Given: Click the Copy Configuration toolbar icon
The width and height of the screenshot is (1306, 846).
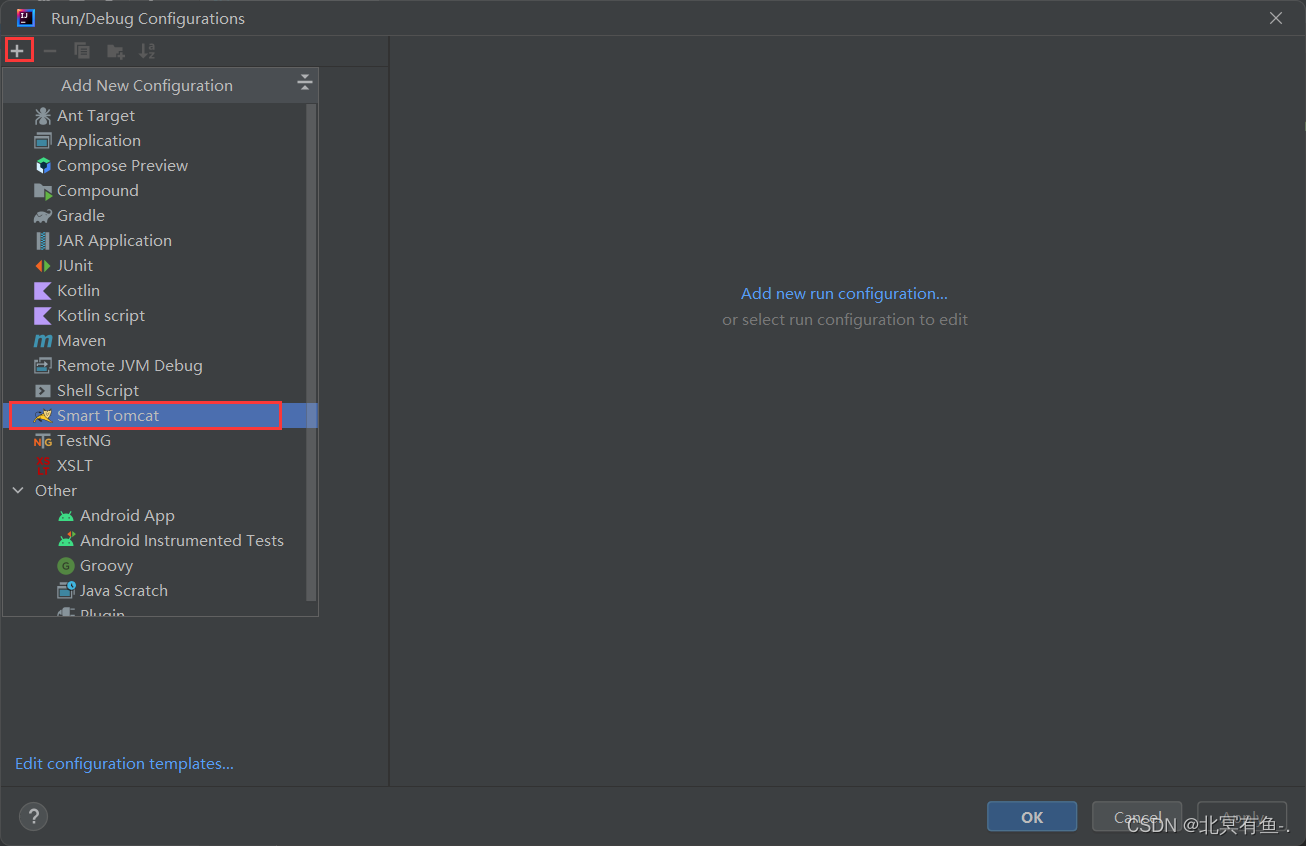Looking at the screenshot, I should click(82, 51).
